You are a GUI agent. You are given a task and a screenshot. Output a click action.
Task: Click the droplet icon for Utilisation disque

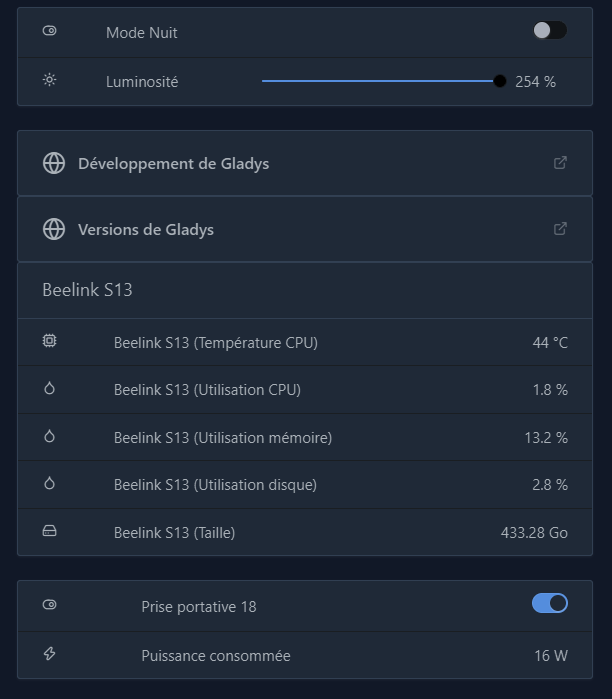click(x=49, y=484)
